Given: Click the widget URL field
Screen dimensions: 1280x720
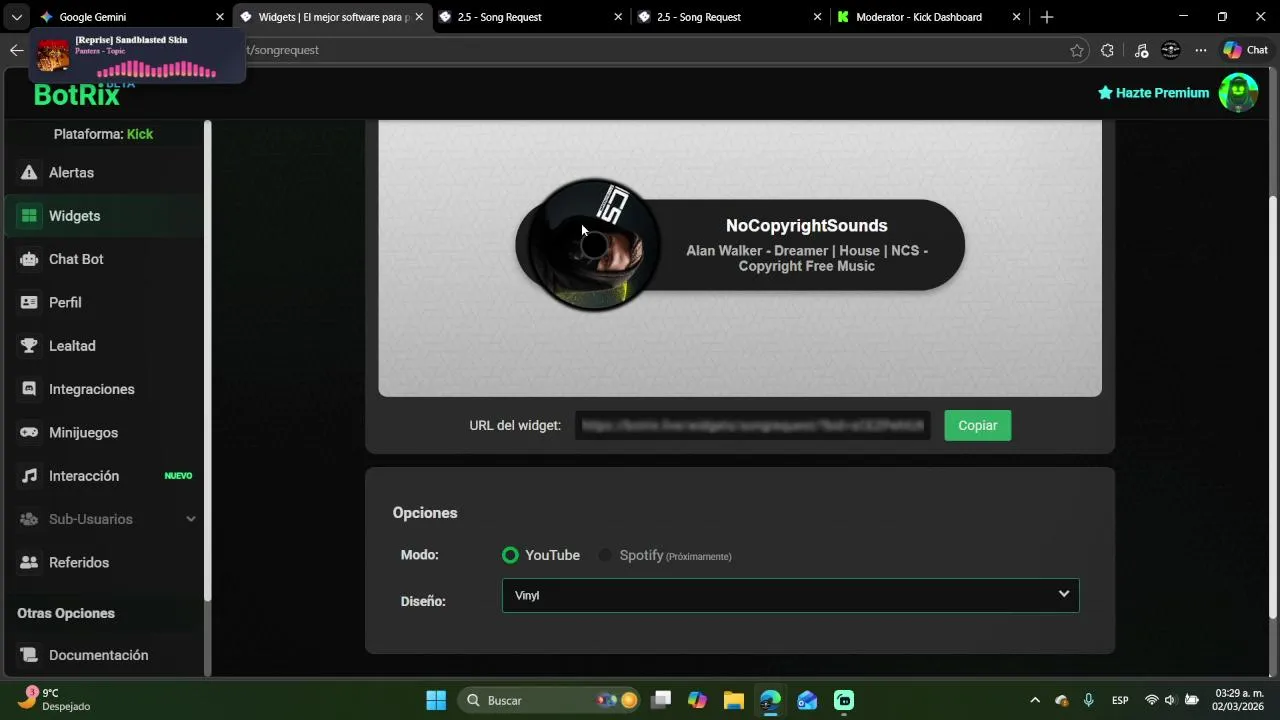Looking at the screenshot, I should 752,426.
